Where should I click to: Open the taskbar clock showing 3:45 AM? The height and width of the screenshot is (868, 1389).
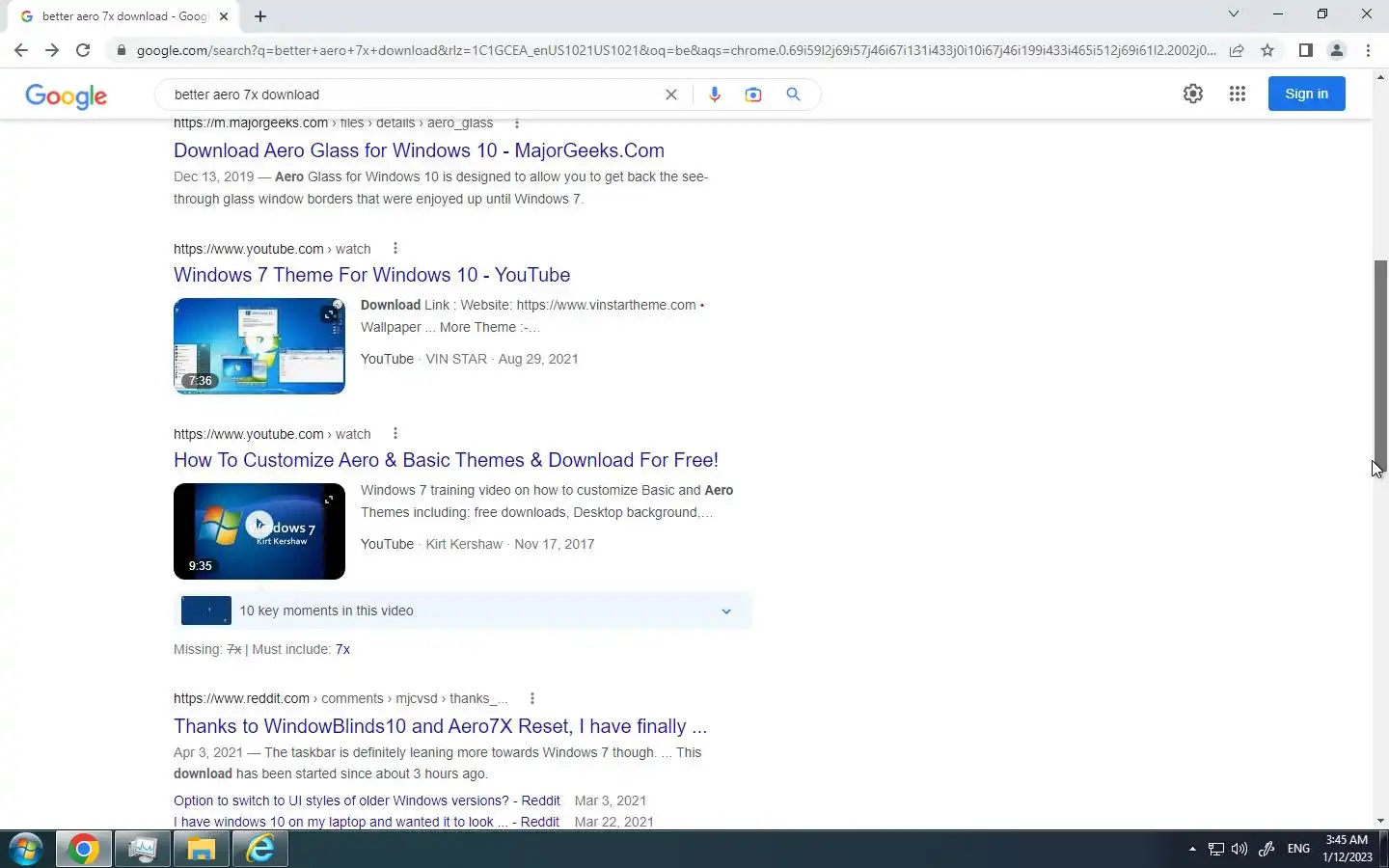[x=1348, y=849]
